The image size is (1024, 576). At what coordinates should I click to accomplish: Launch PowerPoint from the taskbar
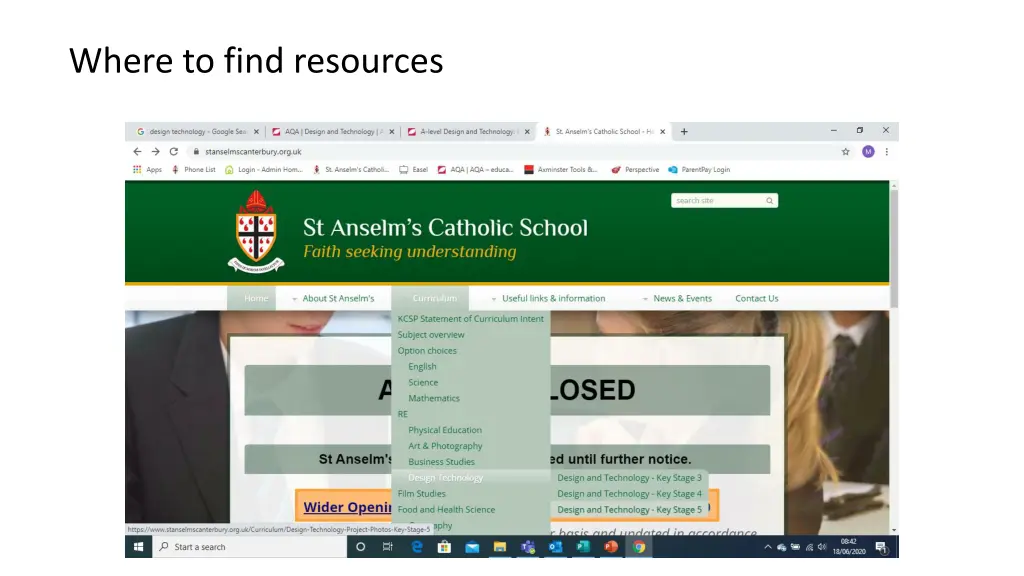(x=610, y=547)
